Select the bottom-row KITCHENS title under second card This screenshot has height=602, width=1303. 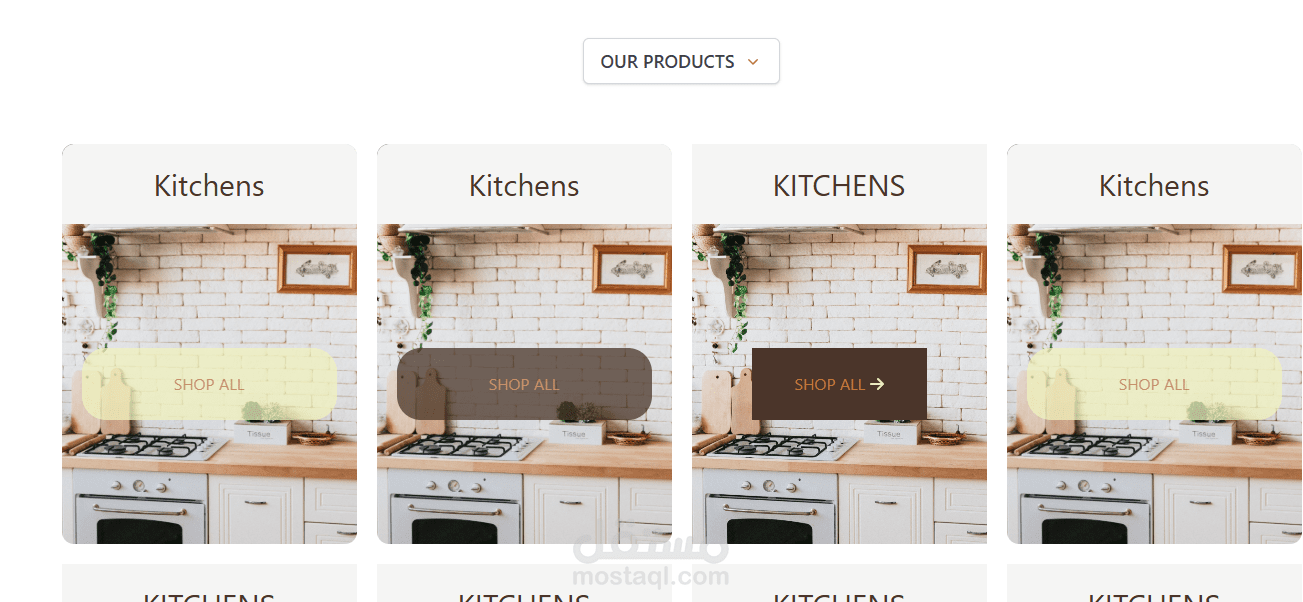point(524,597)
